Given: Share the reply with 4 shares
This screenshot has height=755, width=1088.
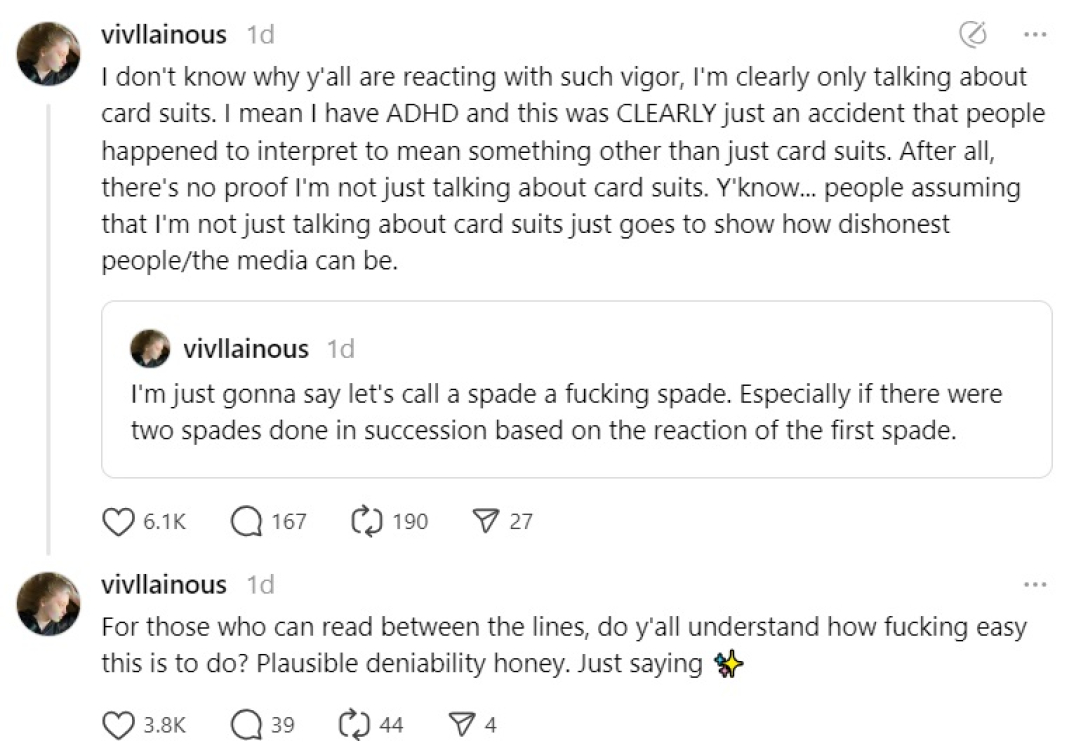Looking at the screenshot, I should click(460, 724).
